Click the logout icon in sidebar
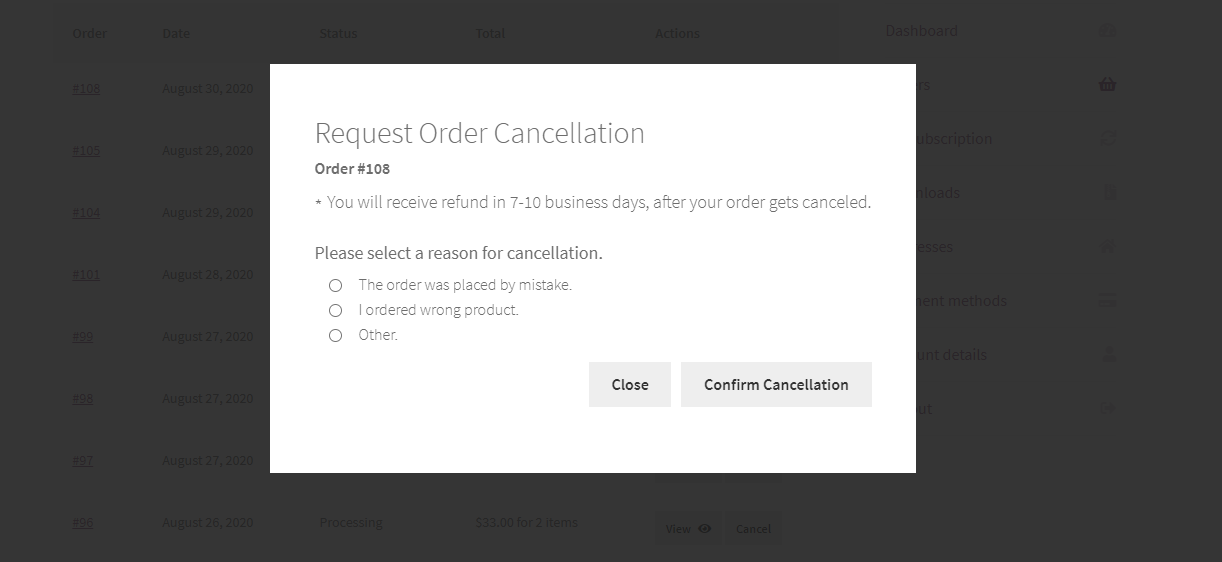Screen dimensions: 1222x562 [x=1107, y=409]
